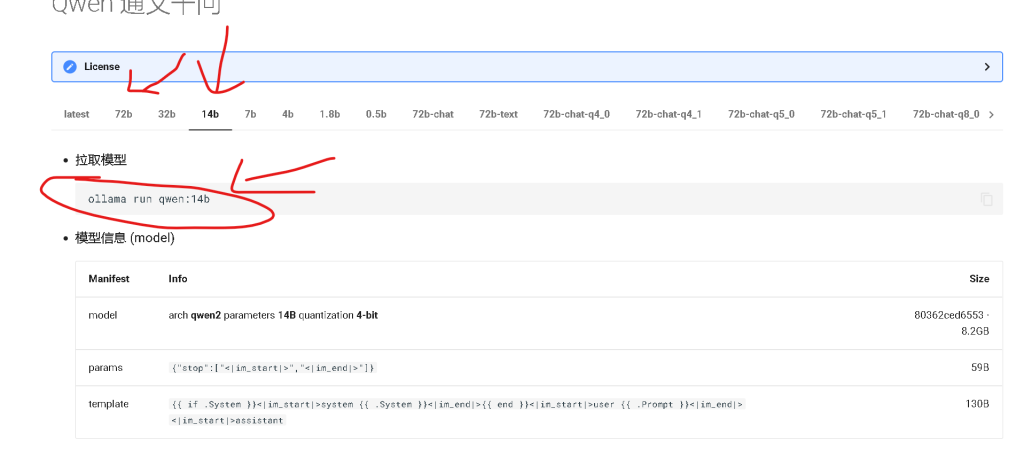Screen dimensions: 1024x449
Task: Switch to the 4b tab
Action: point(288,114)
